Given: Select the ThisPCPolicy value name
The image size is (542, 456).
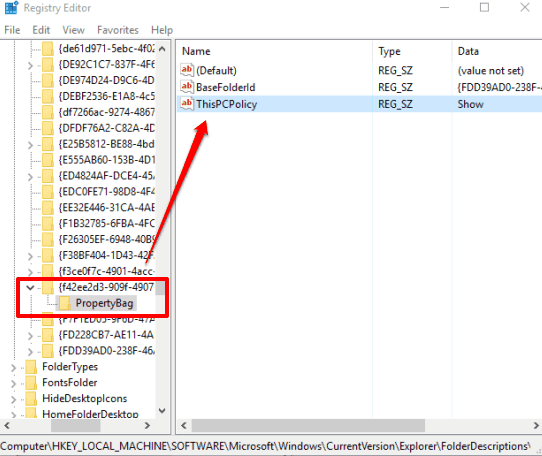Looking at the screenshot, I should pyautogui.click(x=226, y=104).
